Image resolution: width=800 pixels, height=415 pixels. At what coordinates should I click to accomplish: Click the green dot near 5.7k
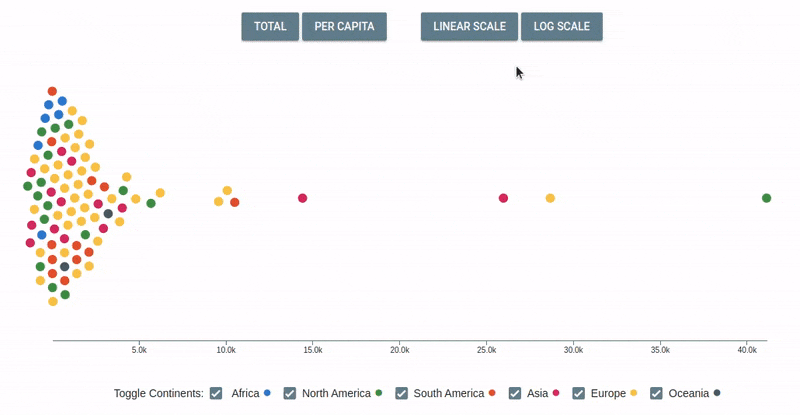tap(151, 203)
